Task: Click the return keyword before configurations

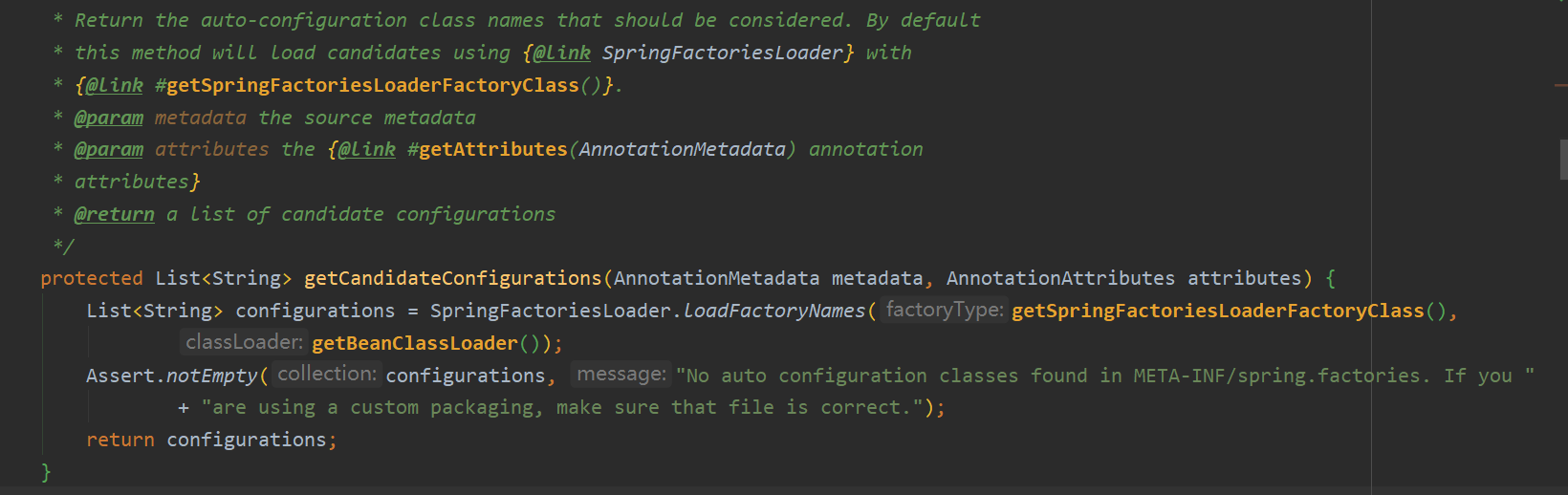Action: [x=120, y=440]
